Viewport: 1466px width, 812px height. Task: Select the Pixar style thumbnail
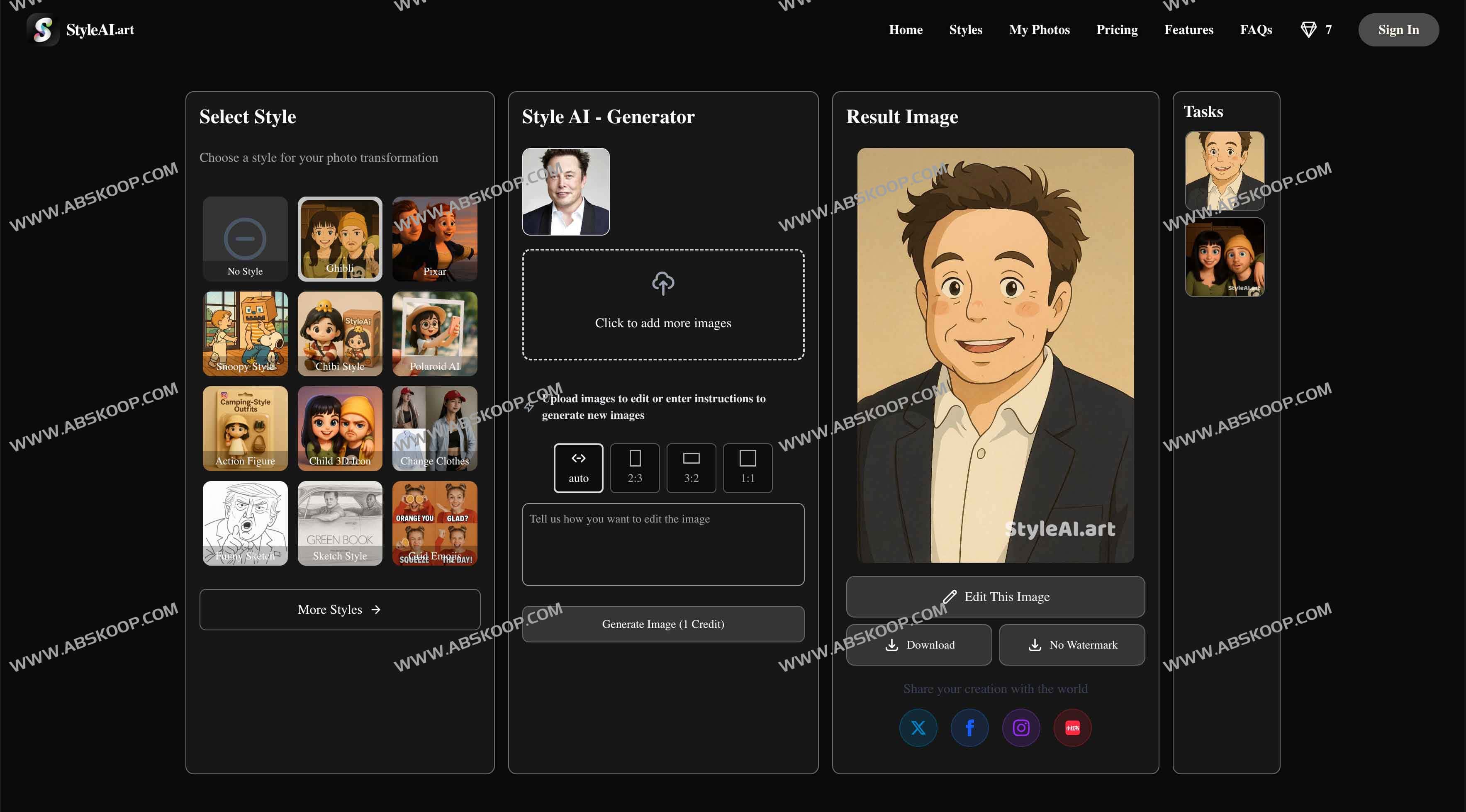[x=435, y=238]
